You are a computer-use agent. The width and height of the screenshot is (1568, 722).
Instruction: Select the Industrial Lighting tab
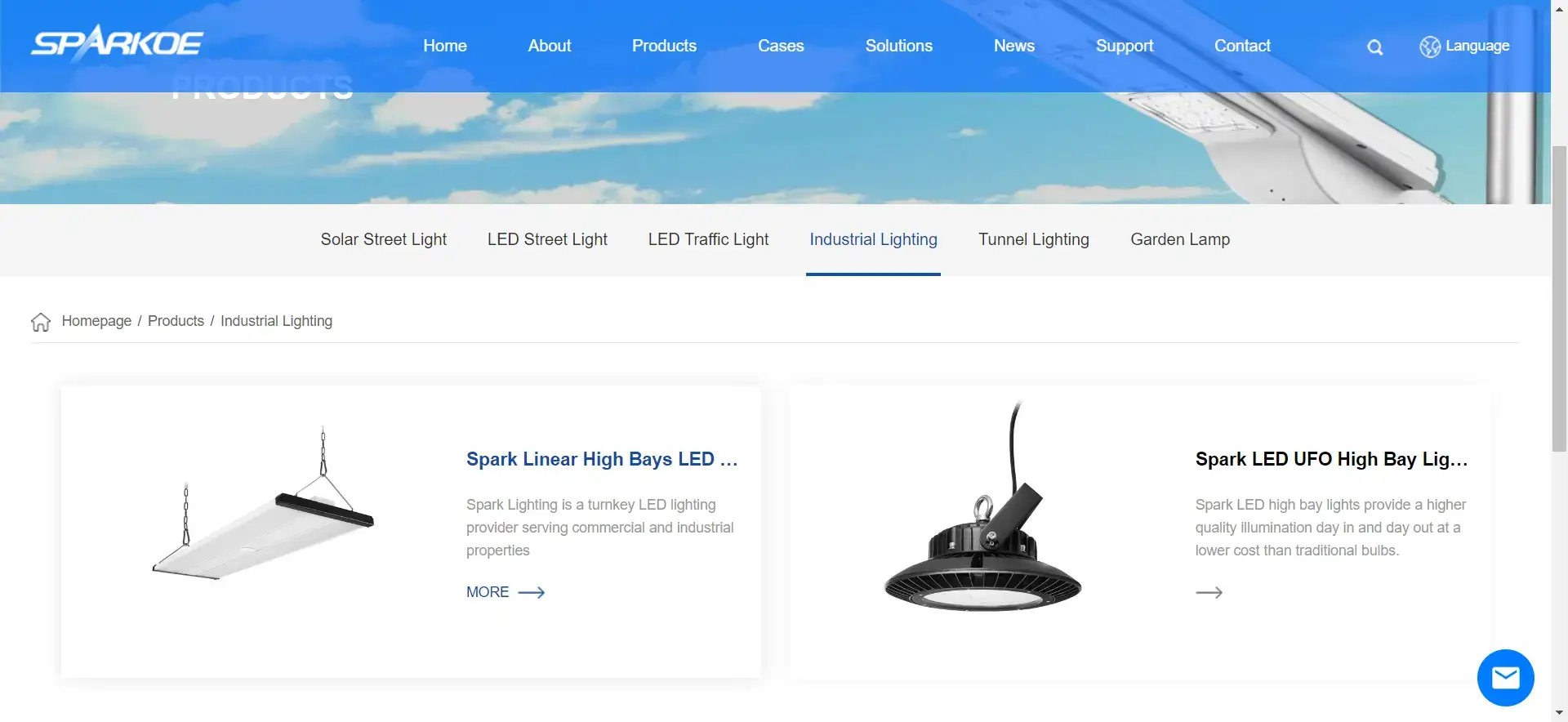(873, 239)
